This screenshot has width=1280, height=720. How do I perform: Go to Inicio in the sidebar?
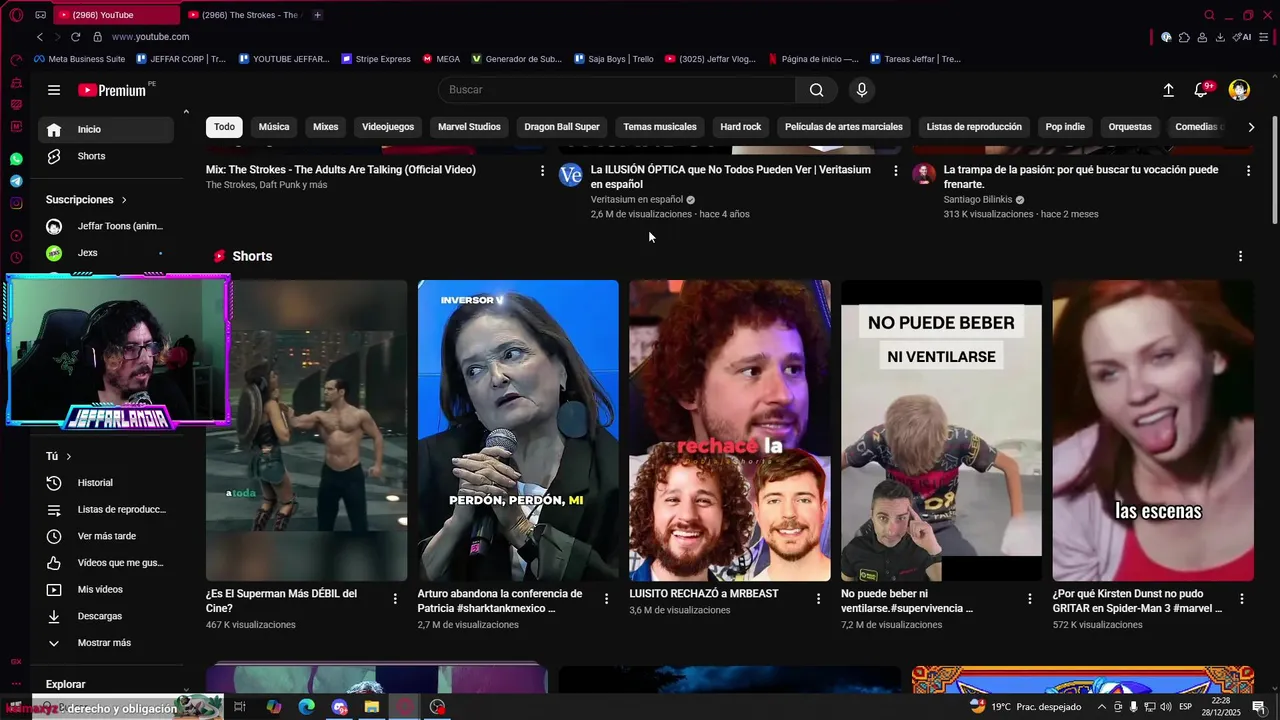[106, 129]
